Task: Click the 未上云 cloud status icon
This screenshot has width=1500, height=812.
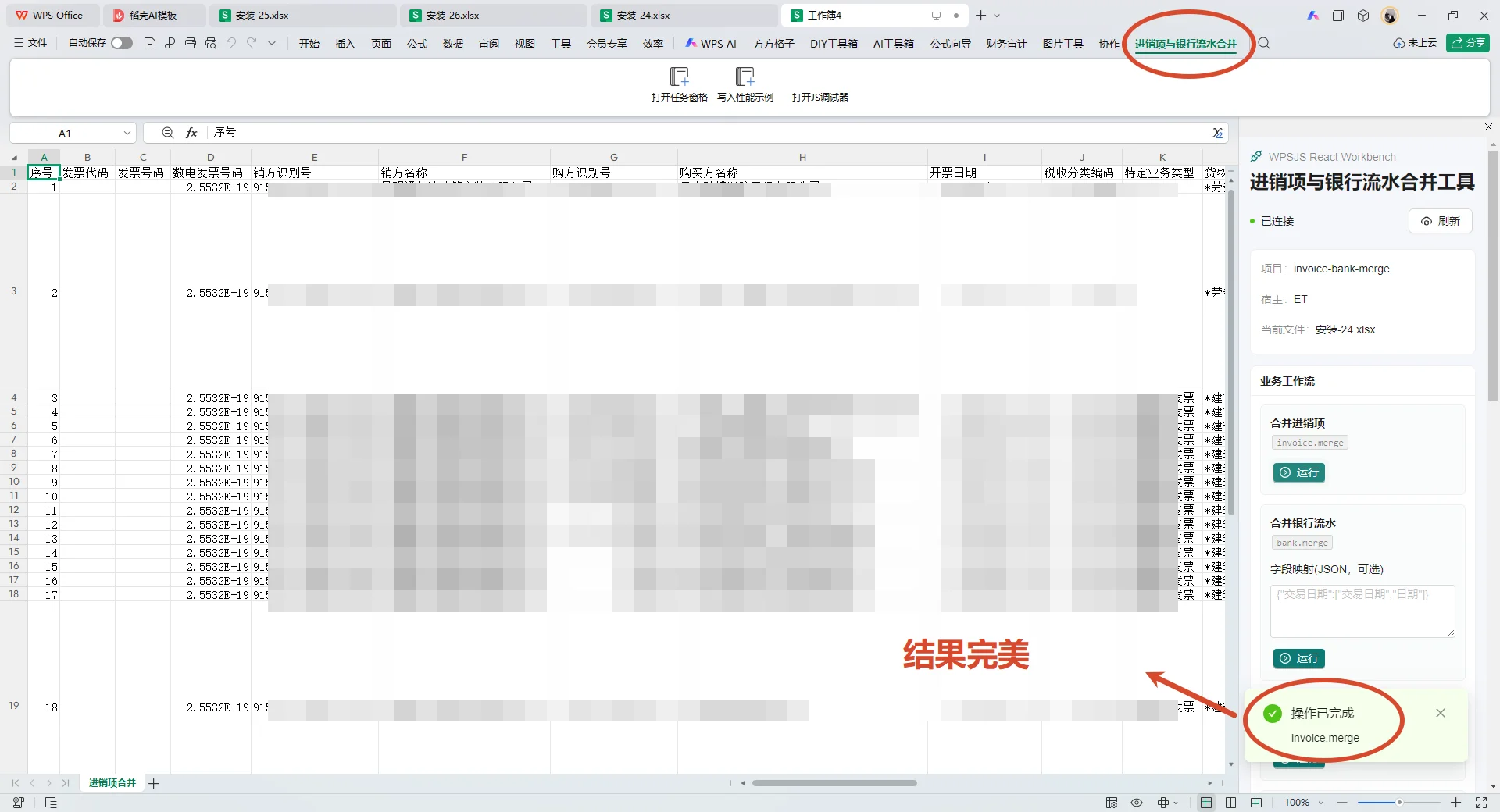Action: pos(1415,43)
